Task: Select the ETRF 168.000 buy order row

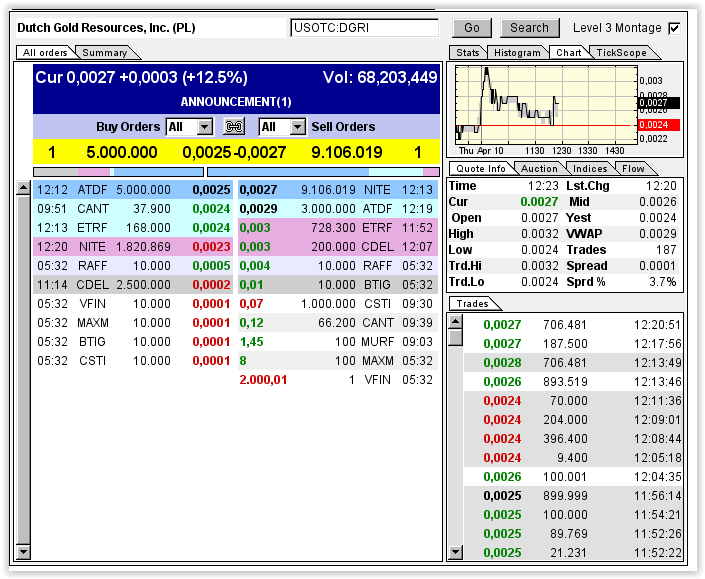Action: click(133, 227)
